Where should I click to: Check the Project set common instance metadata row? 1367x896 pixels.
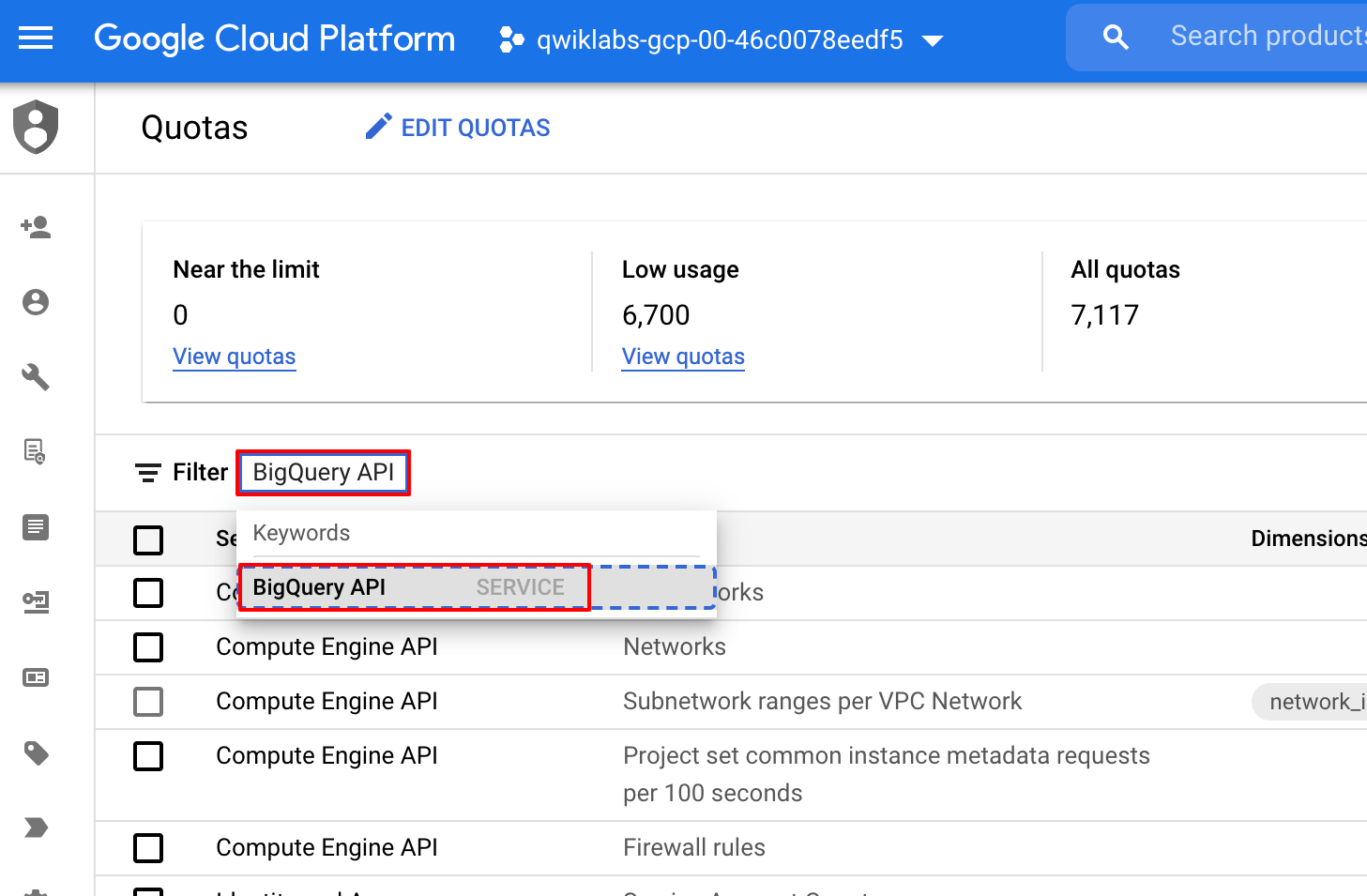[x=148, y=756]
